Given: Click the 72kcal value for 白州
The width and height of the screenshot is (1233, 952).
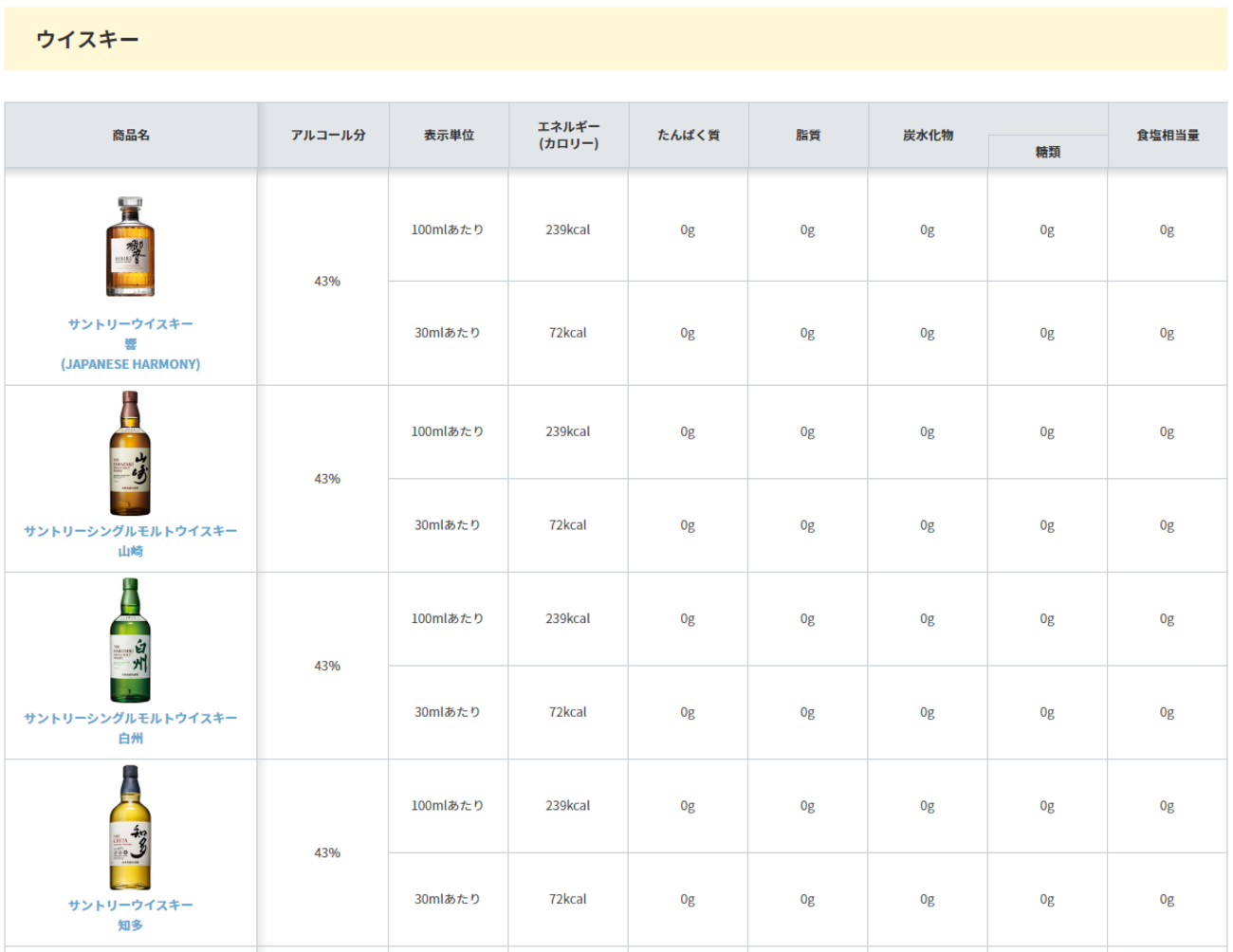Looking at the screenshot, I should (567, 712).
